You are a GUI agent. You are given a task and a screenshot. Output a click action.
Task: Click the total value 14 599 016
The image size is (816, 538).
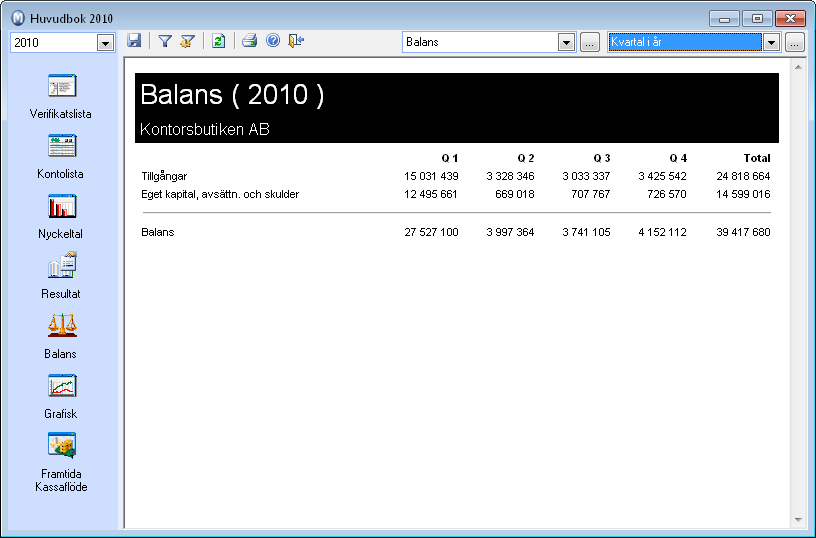(743, 194)
